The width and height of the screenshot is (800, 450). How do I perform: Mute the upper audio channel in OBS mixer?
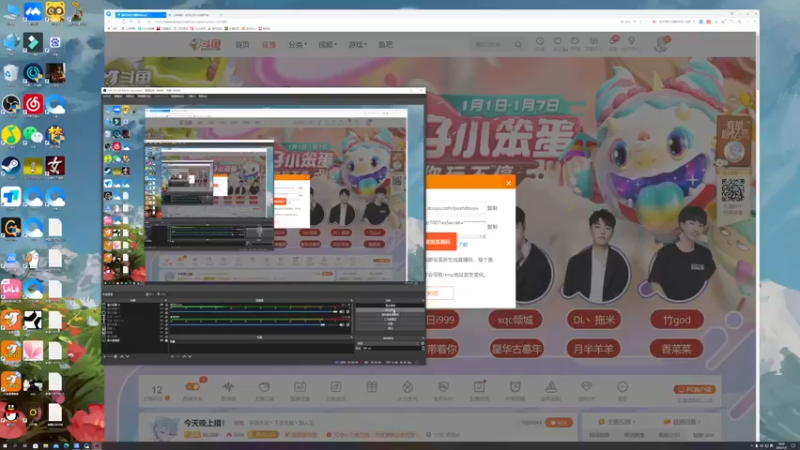(342, 311)
